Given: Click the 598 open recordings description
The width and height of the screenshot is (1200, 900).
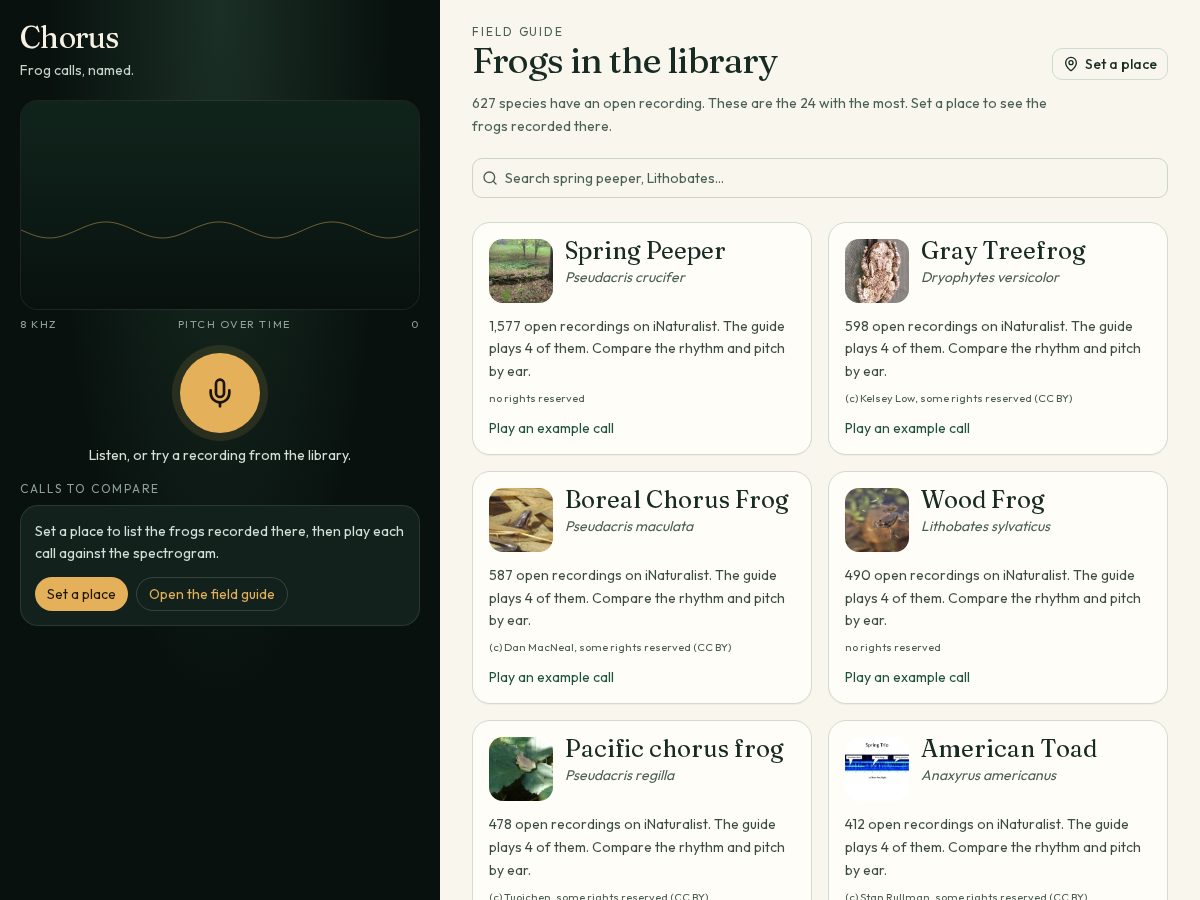Looking at the screenshot, I should [x=993, y=349].
